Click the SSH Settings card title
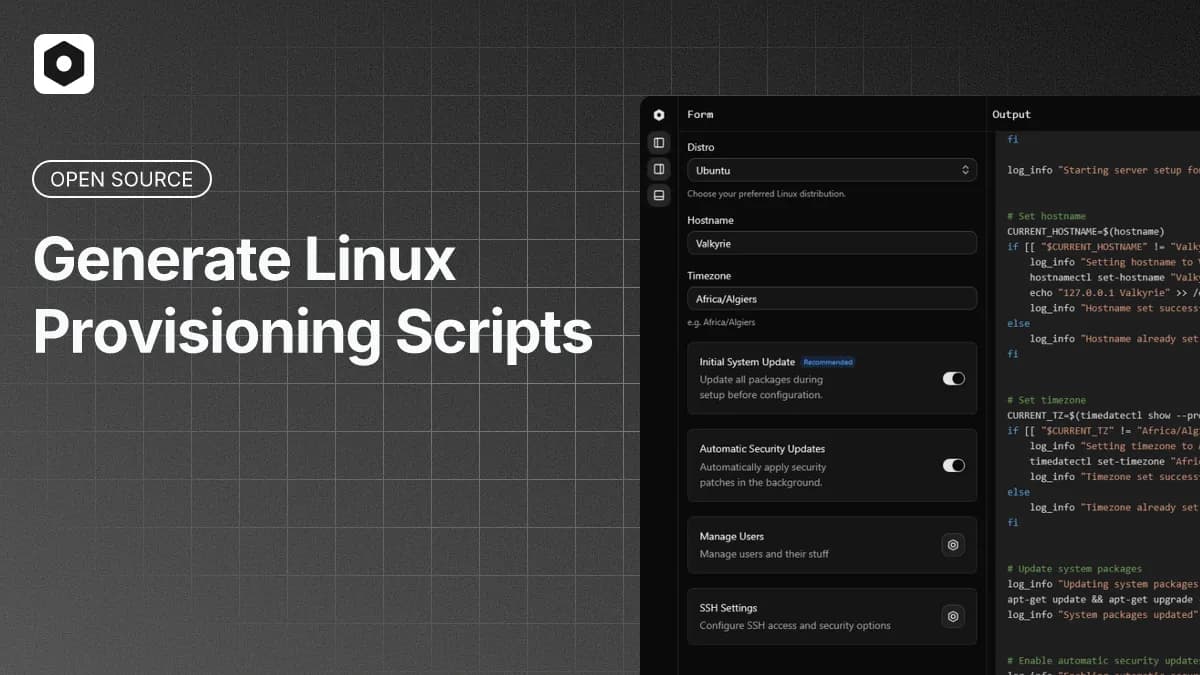 tap(728, 608)
